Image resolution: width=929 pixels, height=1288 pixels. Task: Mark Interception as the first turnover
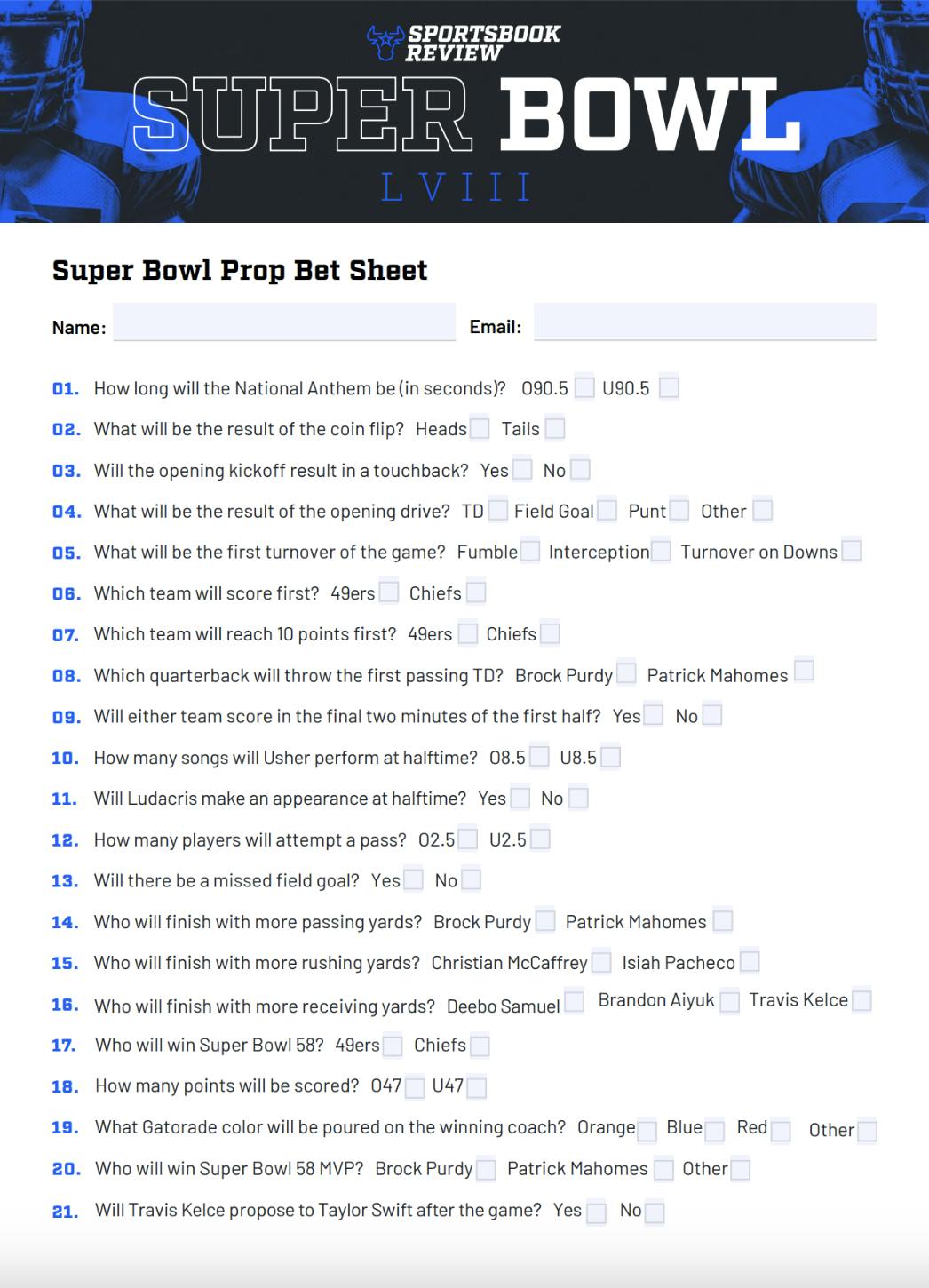point(661,552)
